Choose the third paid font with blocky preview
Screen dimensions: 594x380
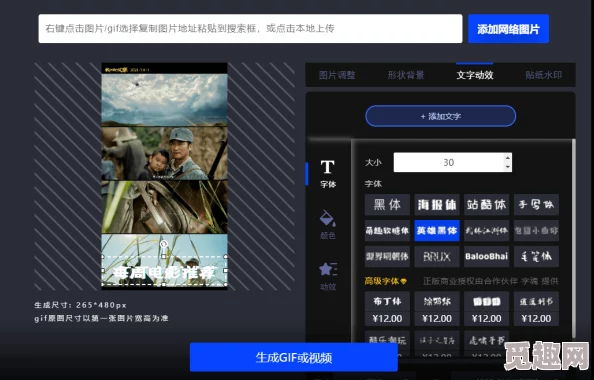click(x=486, y=309)
